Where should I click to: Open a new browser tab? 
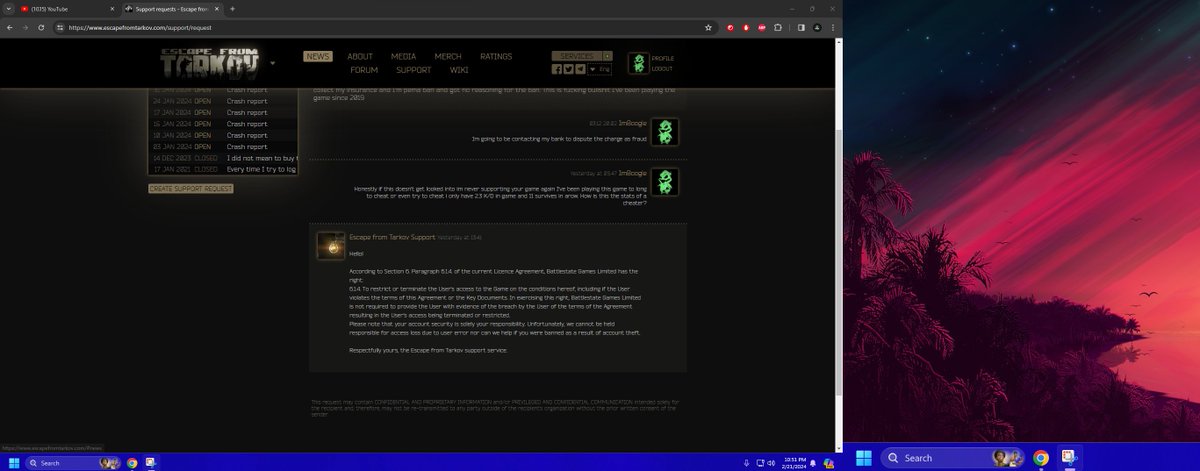coord(232,9)
